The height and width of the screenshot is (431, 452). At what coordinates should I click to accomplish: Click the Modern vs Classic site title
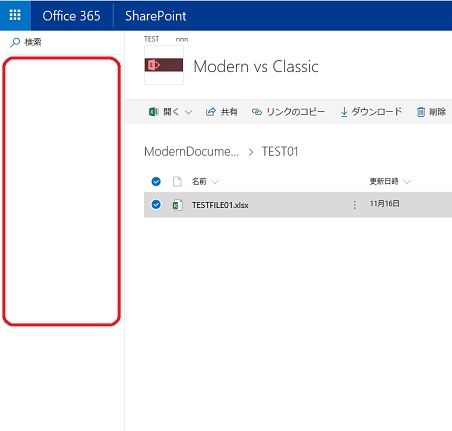256,66
